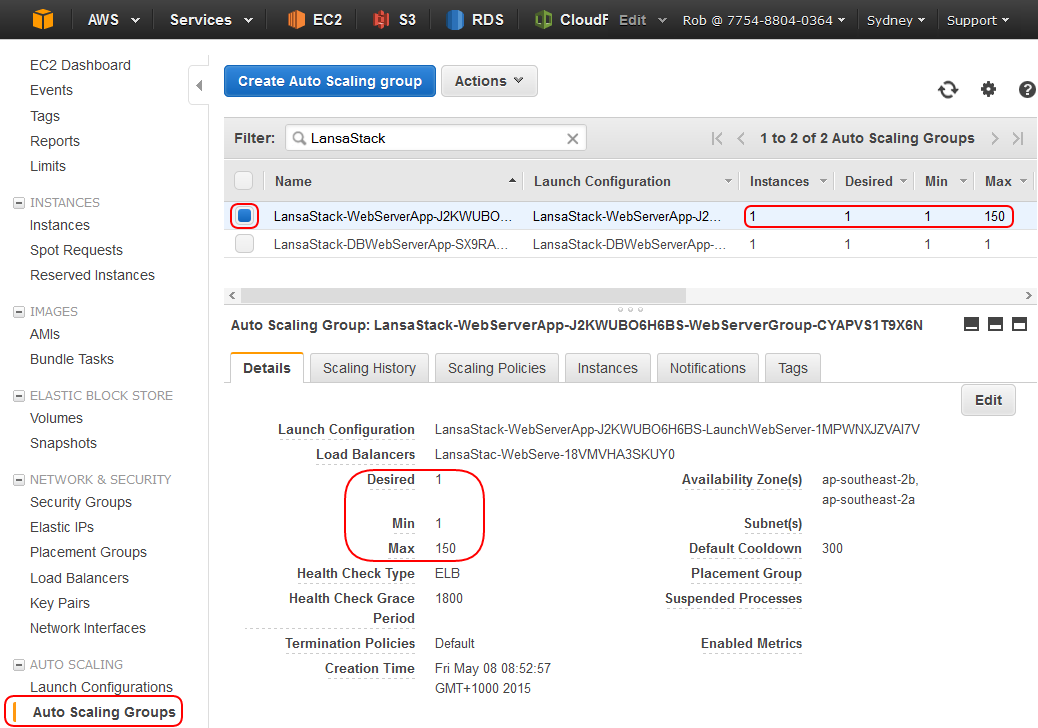Open the S3 shortcut icon

click(x=381, y=20)
